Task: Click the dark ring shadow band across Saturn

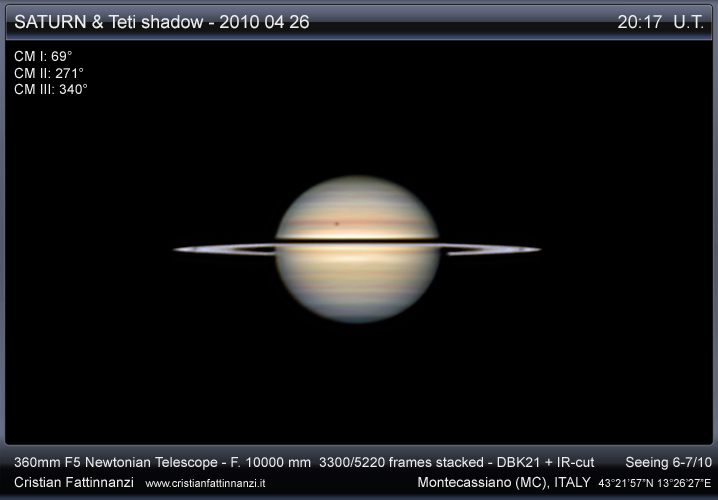Action: [x=356, y=241]
